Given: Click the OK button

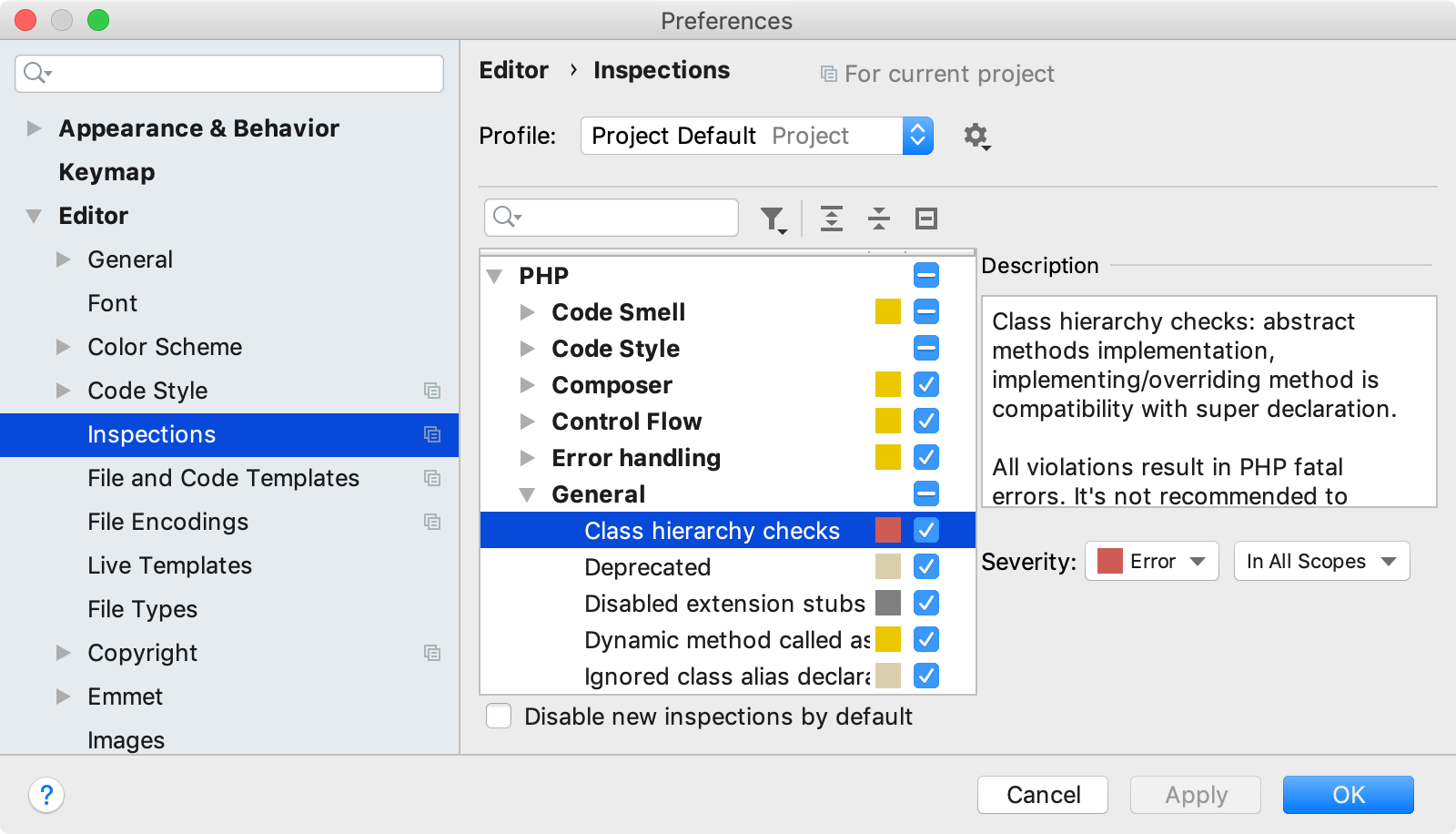Looking at the screenshot, I should (1349, 795).
